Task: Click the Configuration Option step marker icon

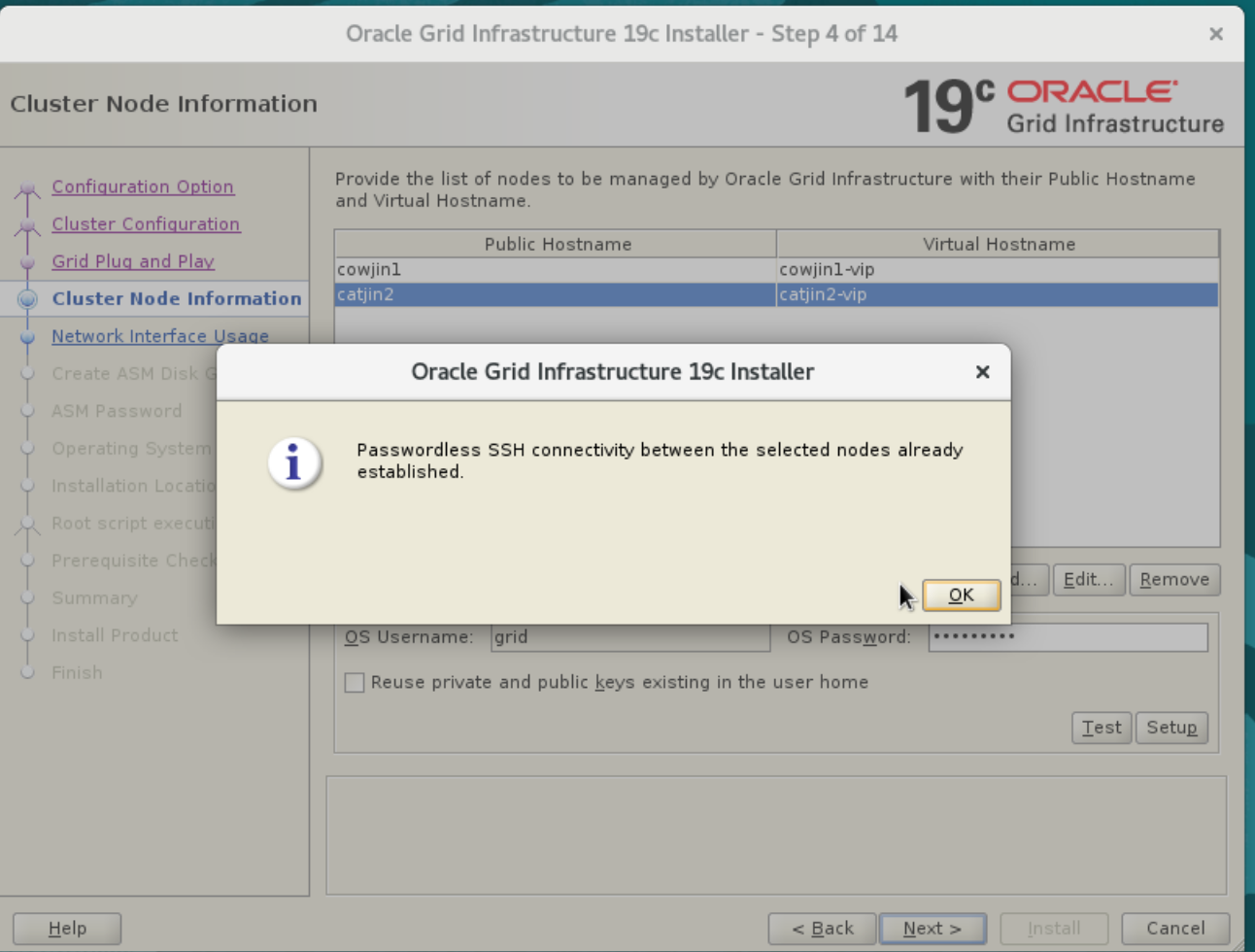Action: click(27, 188)
